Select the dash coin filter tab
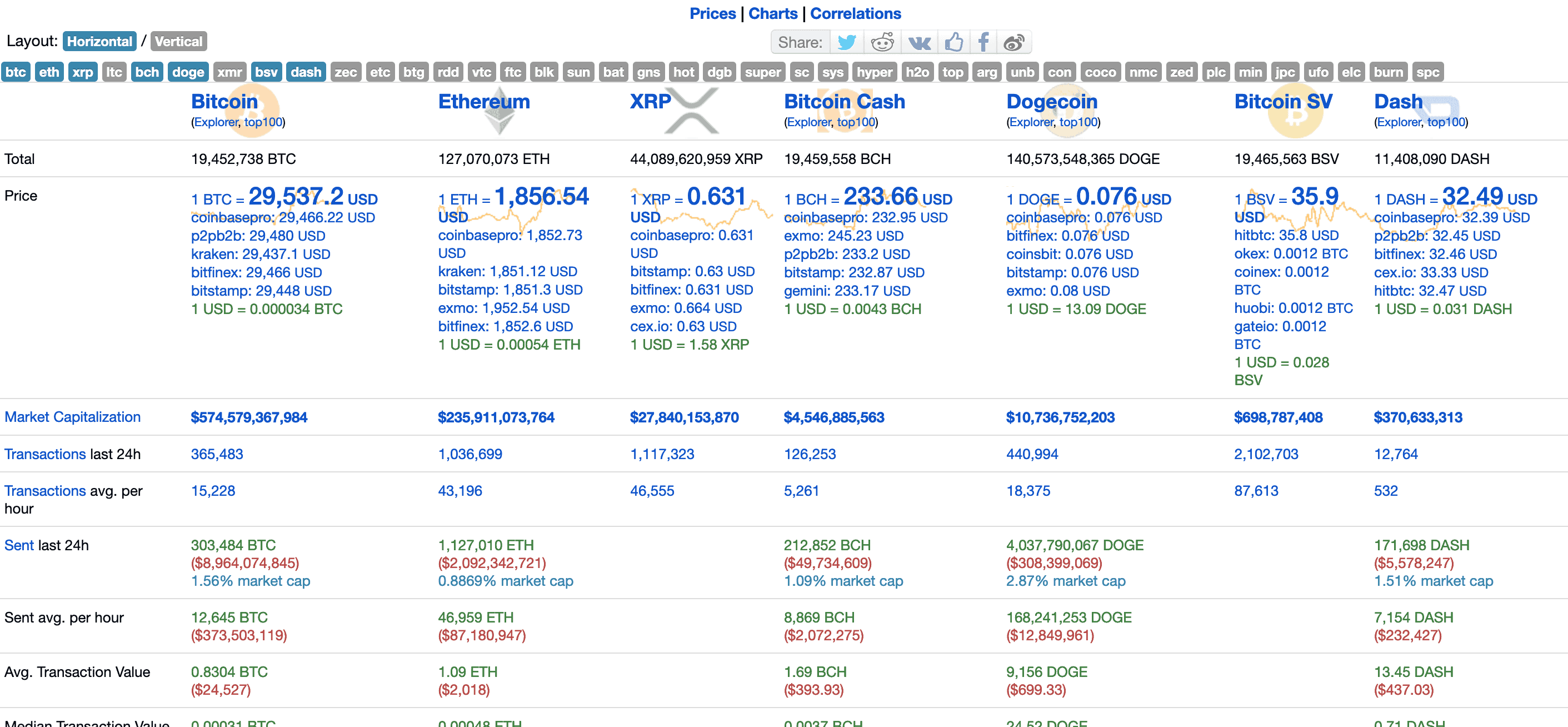The width and height of the screenshot is (1568, 727). click(306, 71)
